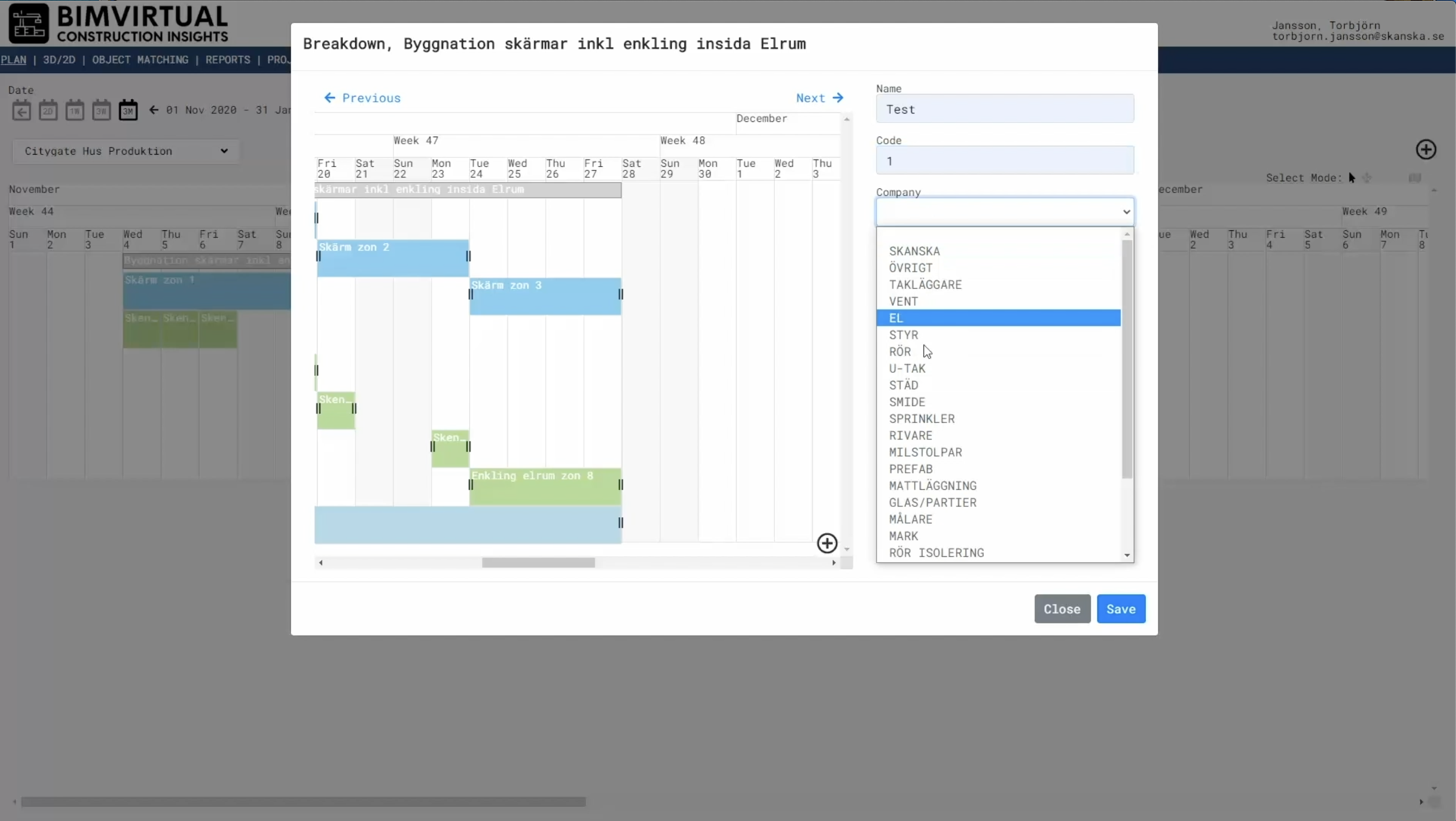Select the Skärm zon 2 bar

point(393,258)
